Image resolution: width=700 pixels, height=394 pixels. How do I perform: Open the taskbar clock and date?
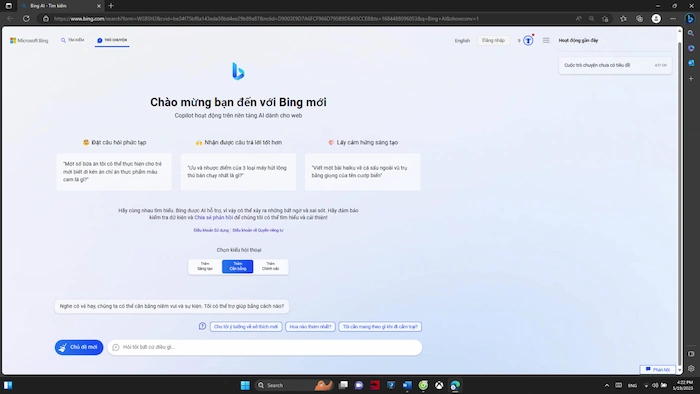pyautogui.click(x=684, y=386)
